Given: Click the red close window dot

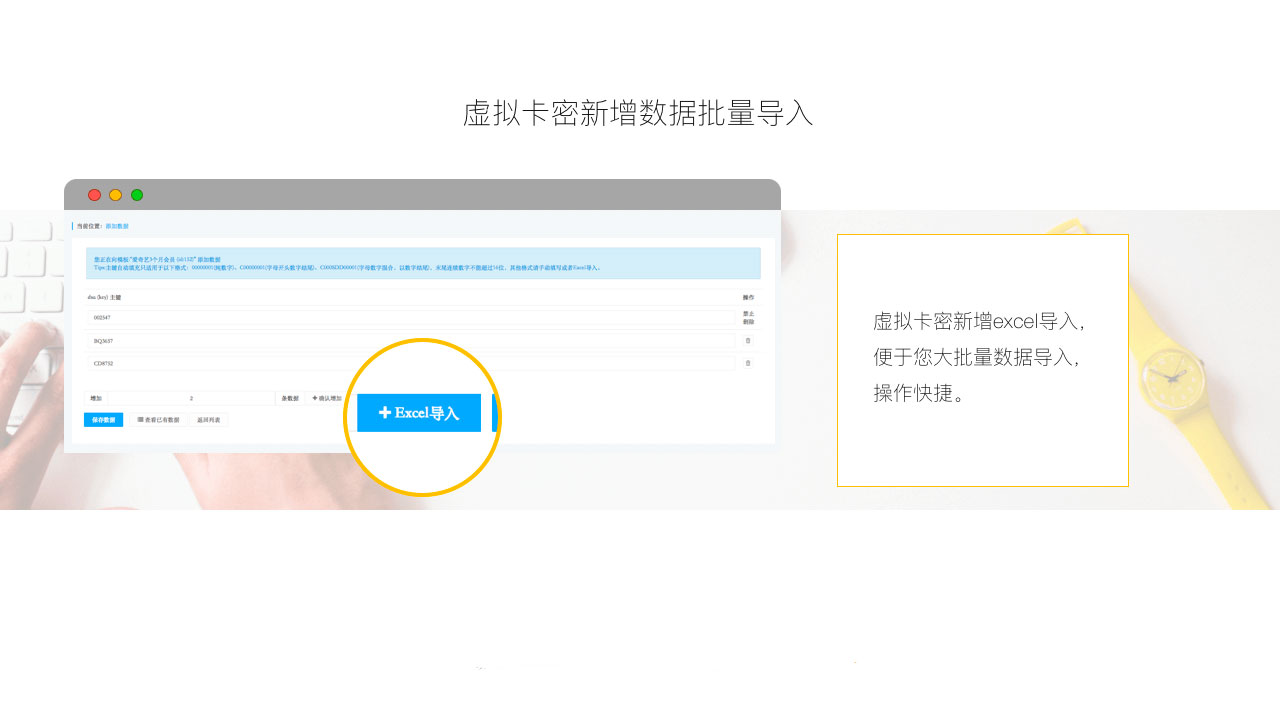Looking at the screenshot, I should tap(94, 195).
